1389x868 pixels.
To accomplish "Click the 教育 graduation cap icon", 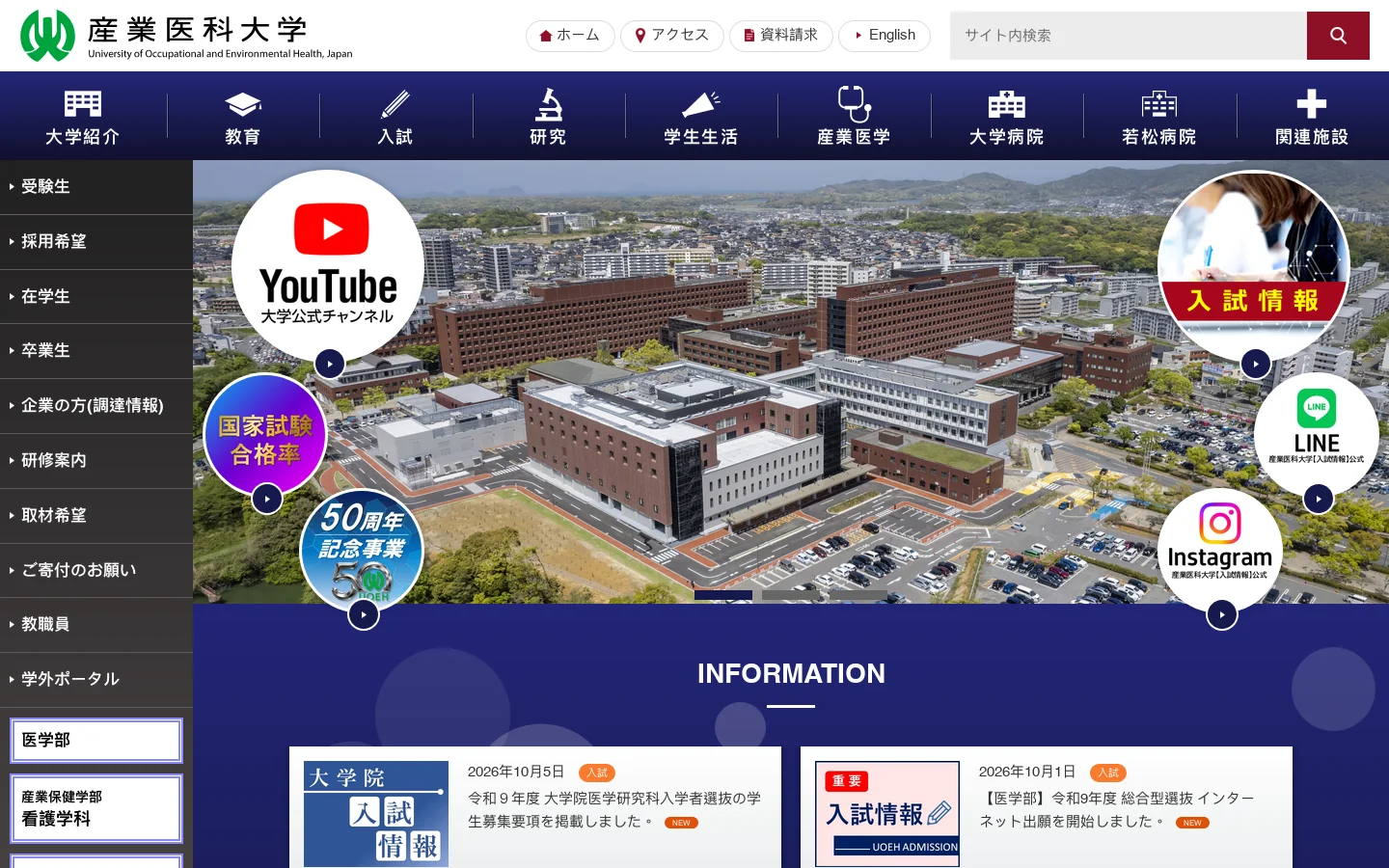I will tap(243, 103).
